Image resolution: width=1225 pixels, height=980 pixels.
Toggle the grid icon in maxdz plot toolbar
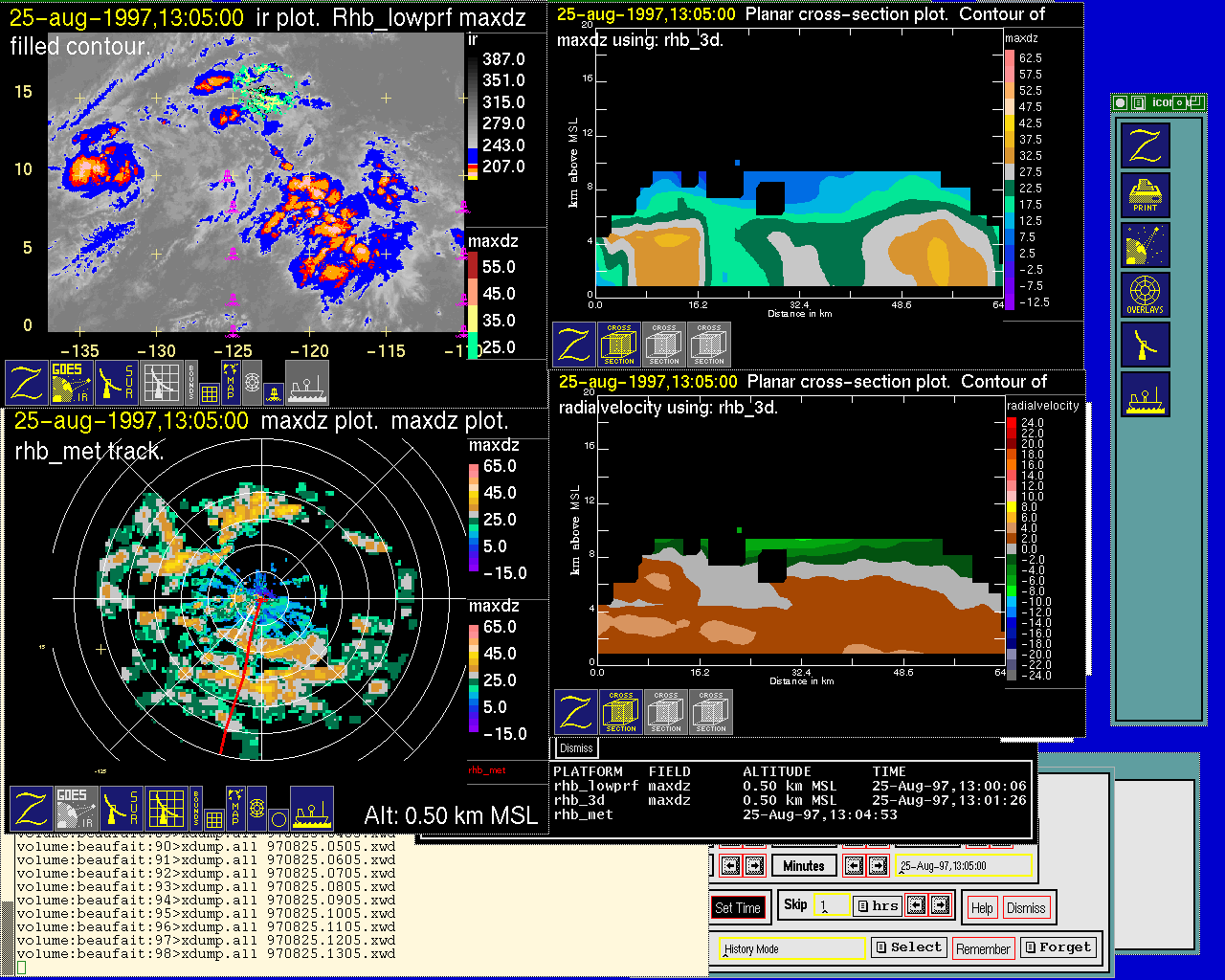click(x=214, y=818)
